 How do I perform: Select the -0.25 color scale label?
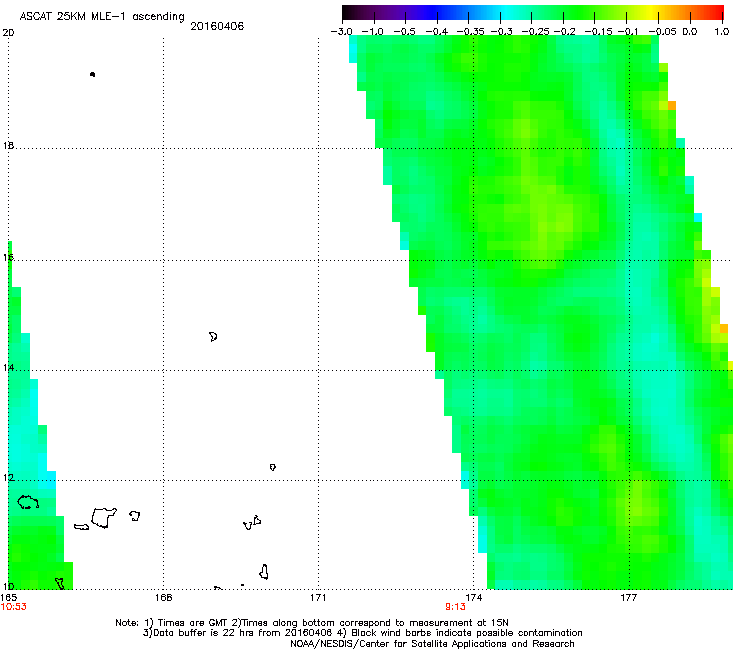pyautogui.click(x=535, y=32)
